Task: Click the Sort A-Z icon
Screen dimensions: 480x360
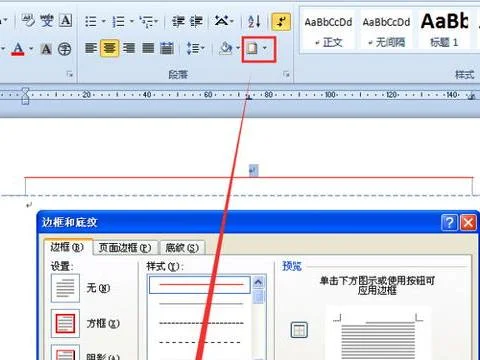Action: [254, 22]
